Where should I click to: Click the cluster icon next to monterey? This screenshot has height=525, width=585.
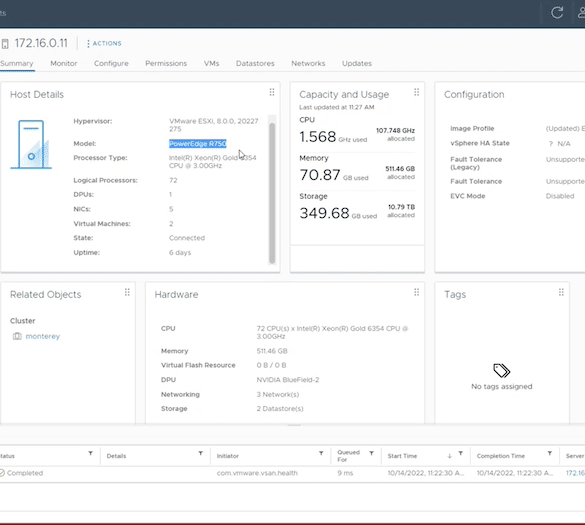click(17, 336)
